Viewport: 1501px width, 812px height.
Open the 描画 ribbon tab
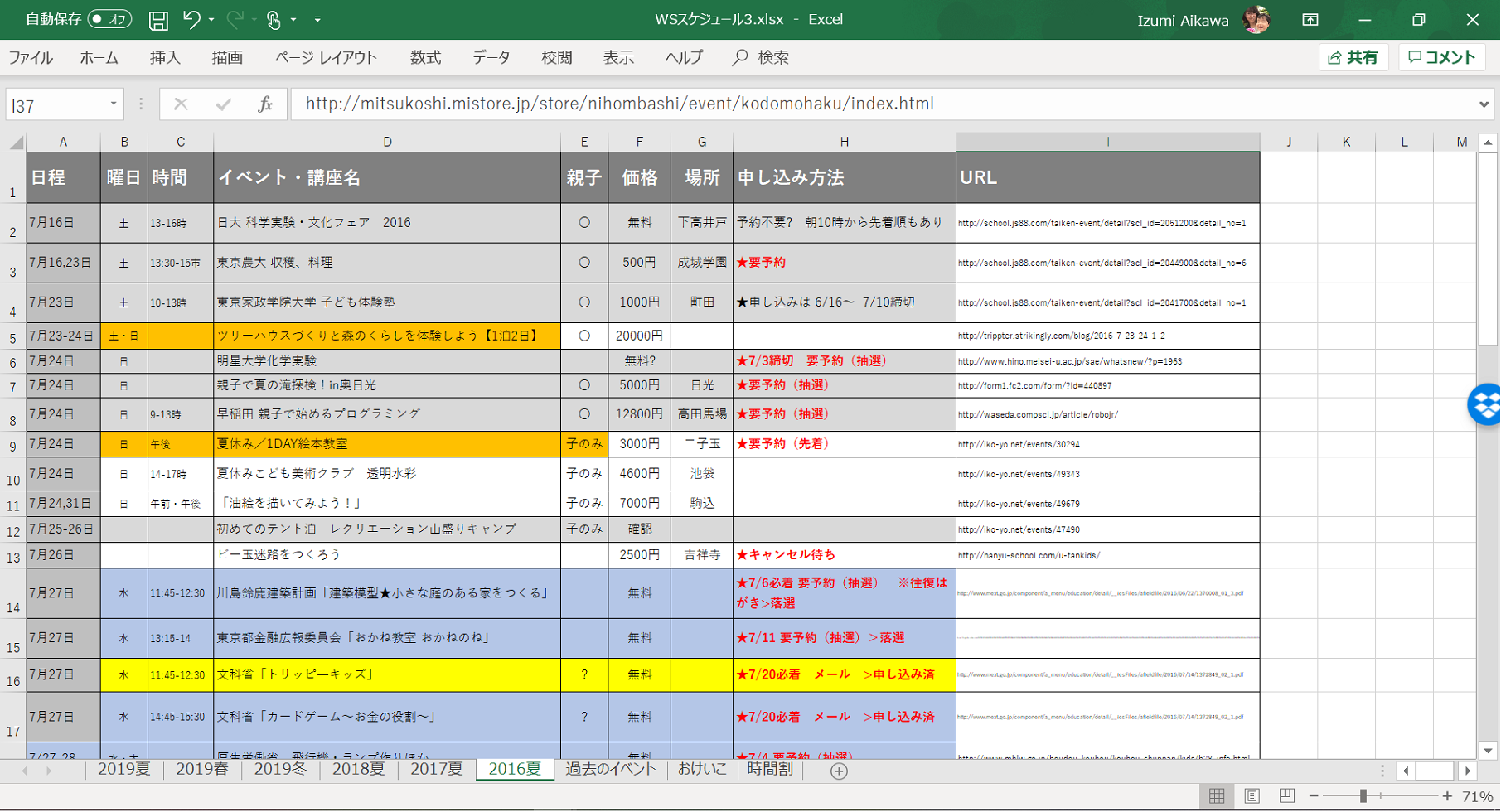[x=227, y=58]
